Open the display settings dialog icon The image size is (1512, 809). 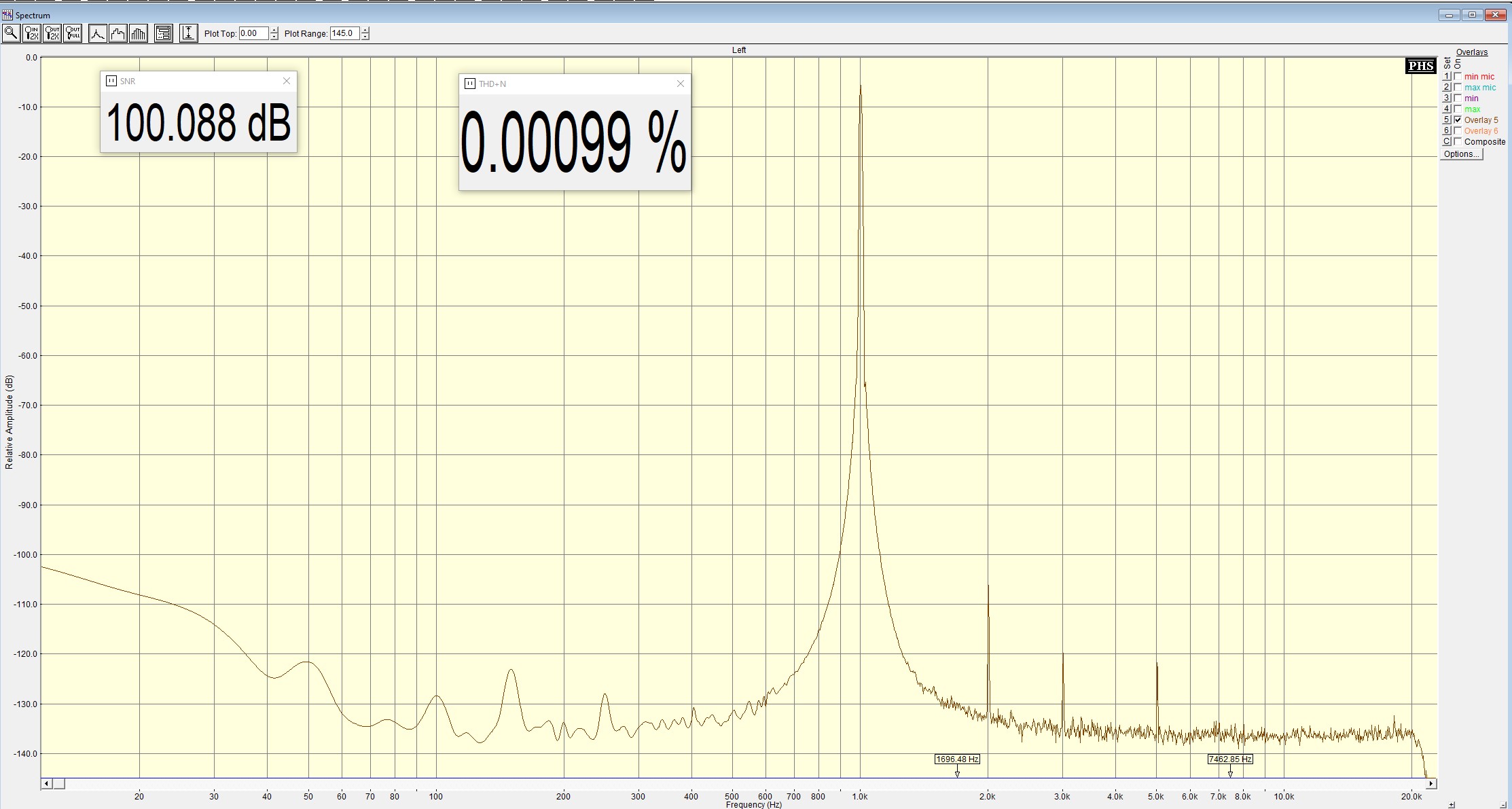164,33
